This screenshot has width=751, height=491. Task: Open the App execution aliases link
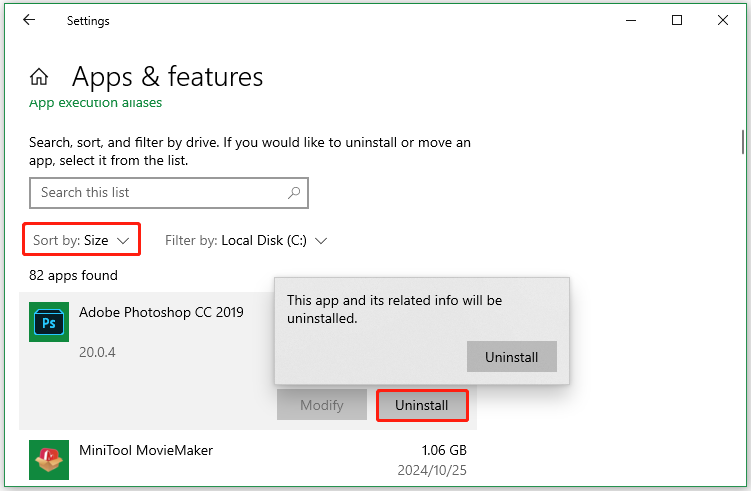tap(95, 103)
